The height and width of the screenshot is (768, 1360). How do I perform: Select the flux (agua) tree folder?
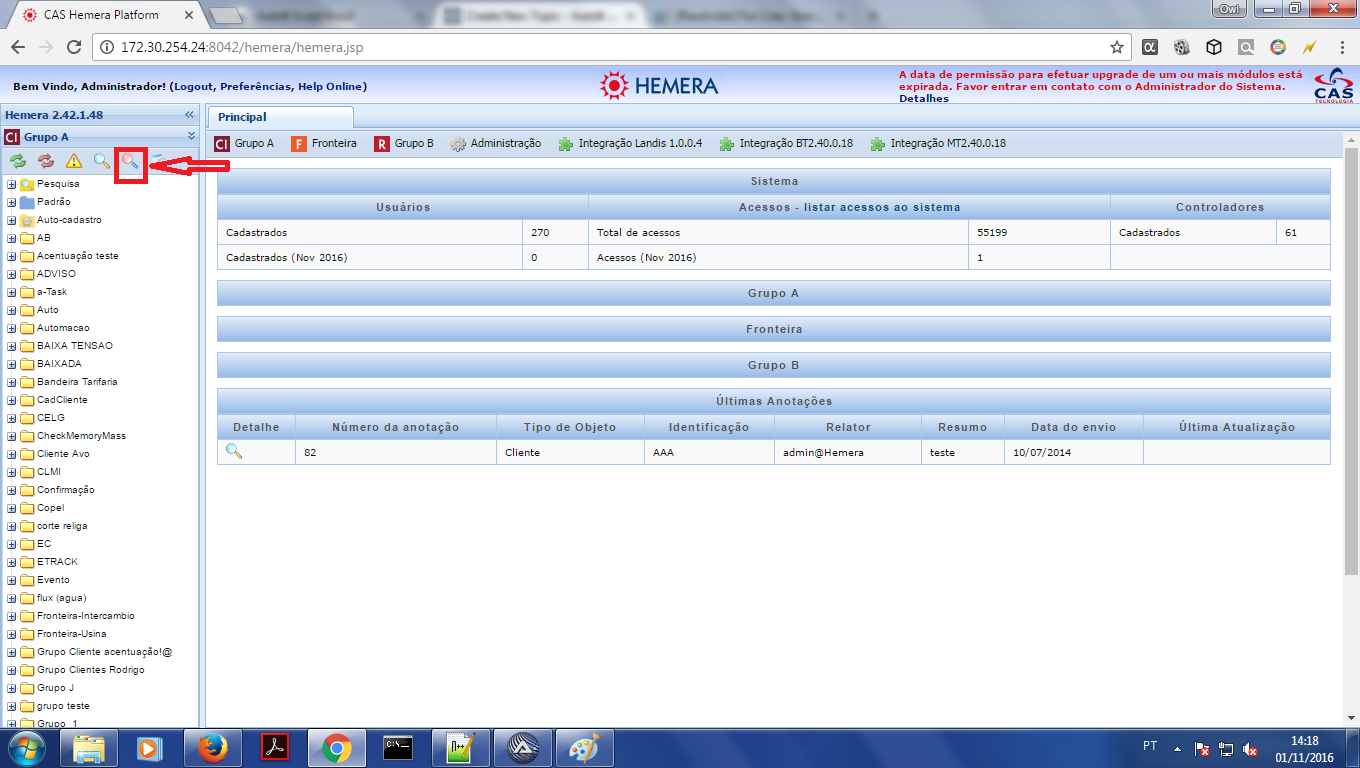[62, 598]
